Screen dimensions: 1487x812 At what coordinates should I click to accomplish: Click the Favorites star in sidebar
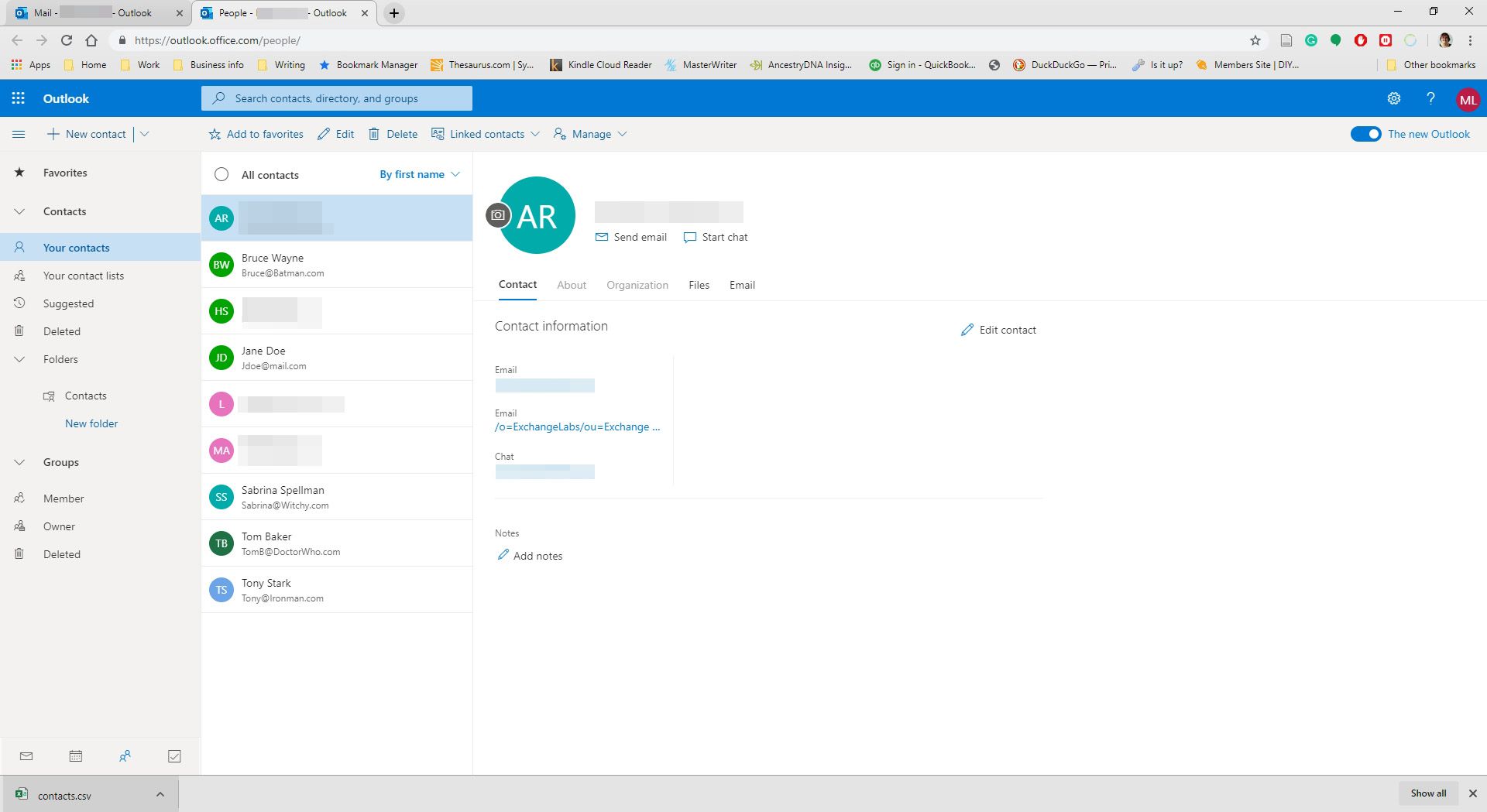(x=19, y=173)
